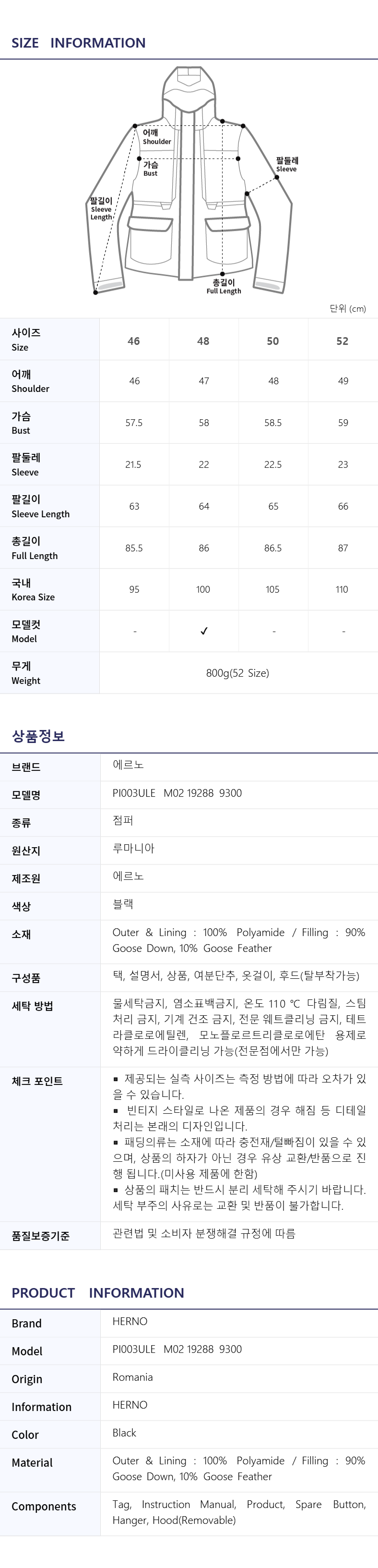This screenshot has width=378, height=1568.
Task: Select the size 46 column header
Action: click(134, 341)
